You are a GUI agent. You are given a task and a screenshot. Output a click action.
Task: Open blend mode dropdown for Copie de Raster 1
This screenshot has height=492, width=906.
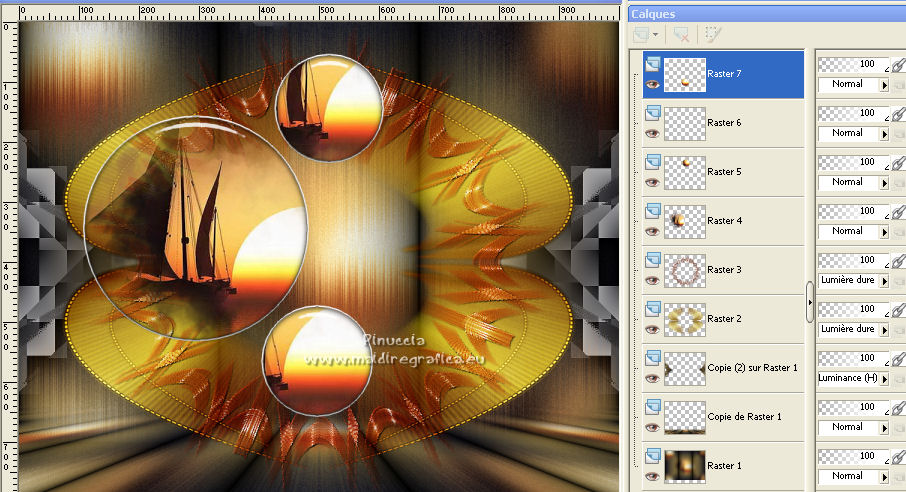click(x=884, y=429)
